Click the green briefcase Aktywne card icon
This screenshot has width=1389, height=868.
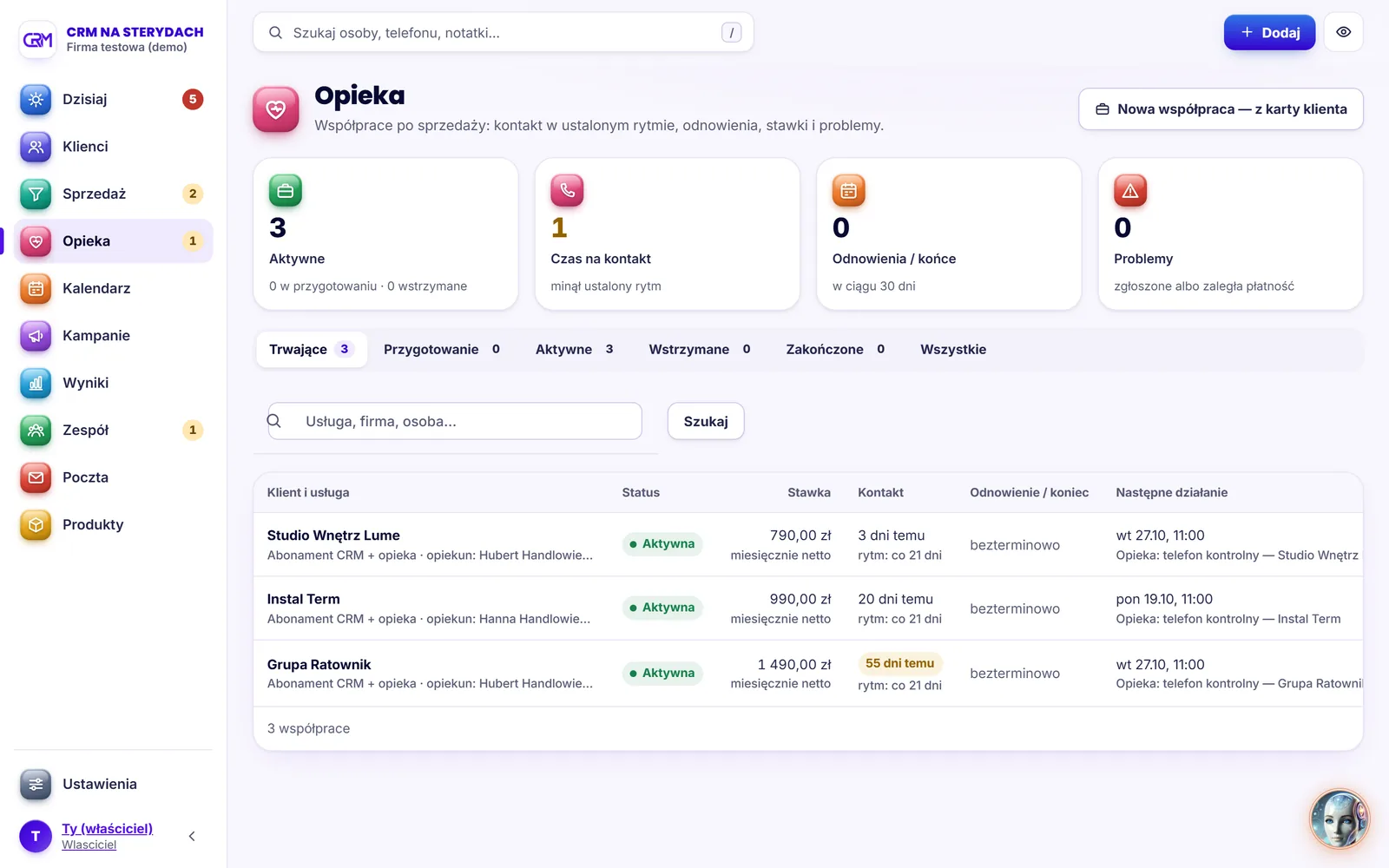286,190
